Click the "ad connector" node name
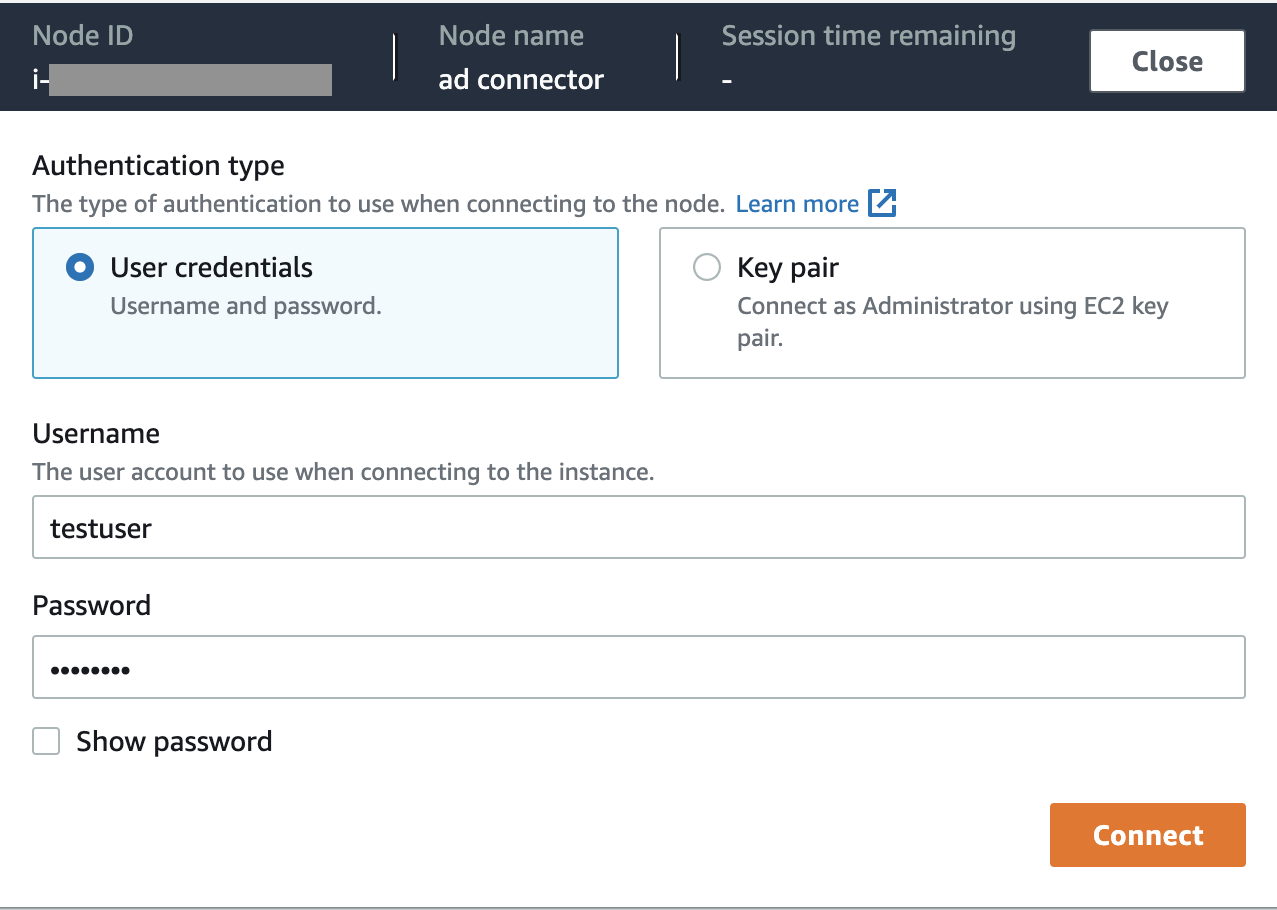The image size is (1277, 910). click(520, 80)
